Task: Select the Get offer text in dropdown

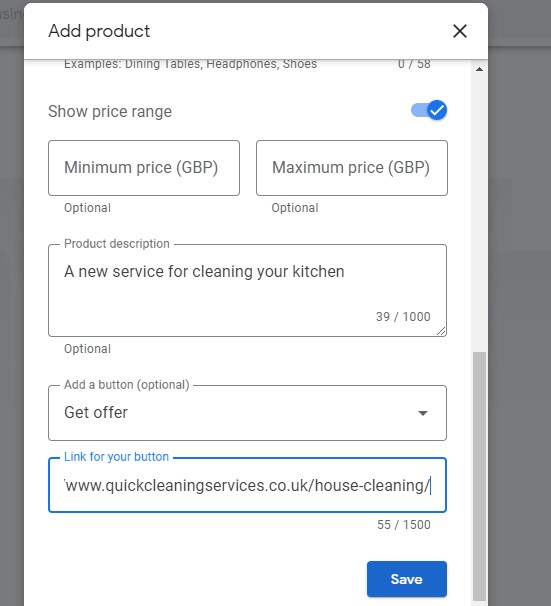Action: click(x=96, y=412)
